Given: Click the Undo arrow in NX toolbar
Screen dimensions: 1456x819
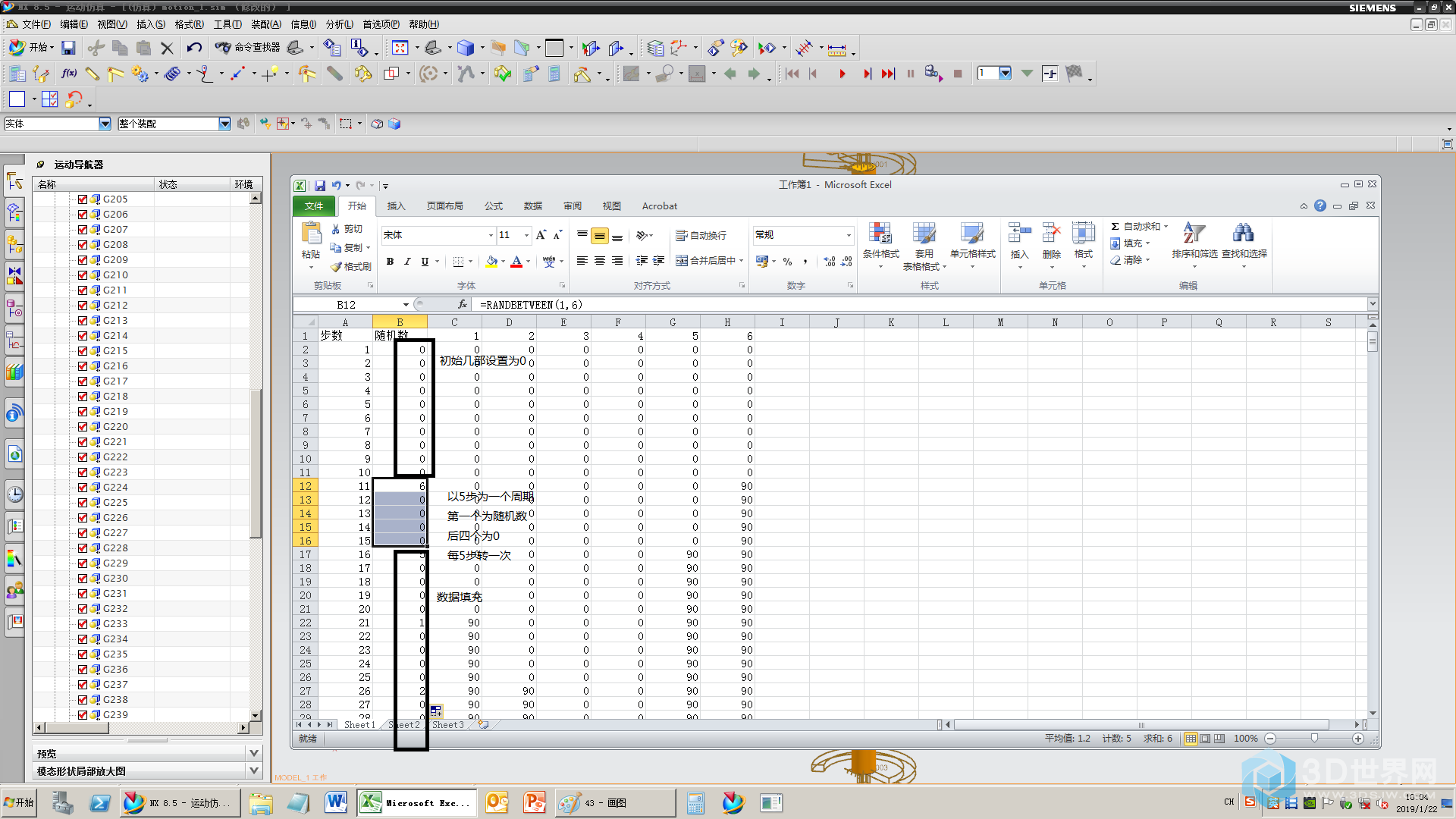Looking at the screenshot, I should 194,48.
